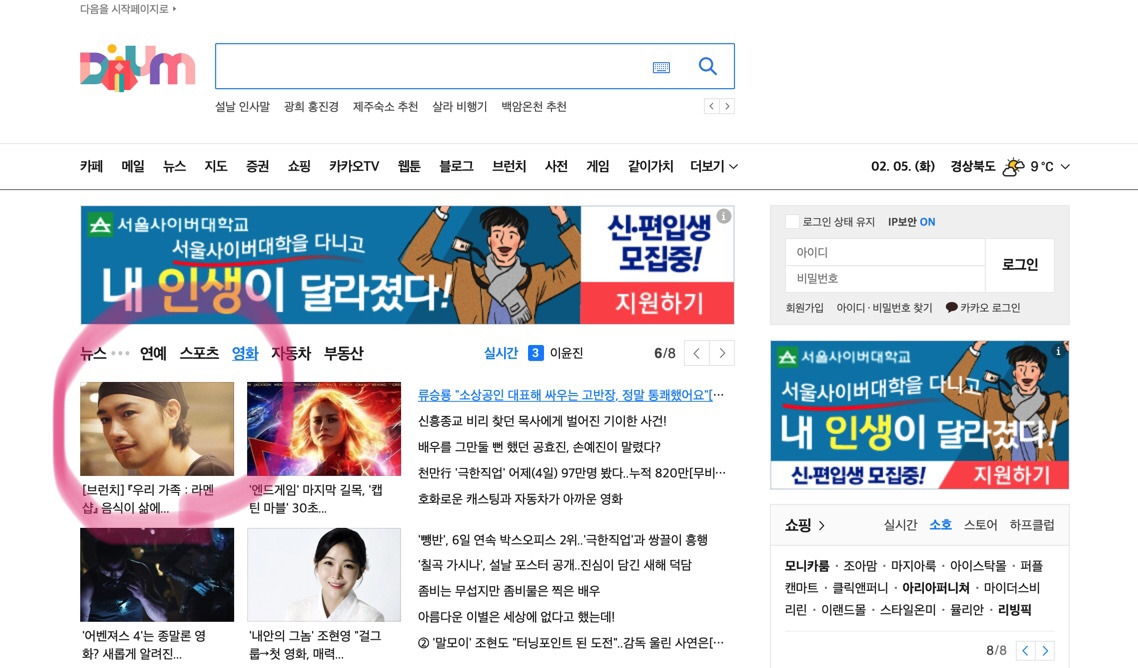
Task: Open the 뉴스 top navigation item
Action: click(174, 166)
